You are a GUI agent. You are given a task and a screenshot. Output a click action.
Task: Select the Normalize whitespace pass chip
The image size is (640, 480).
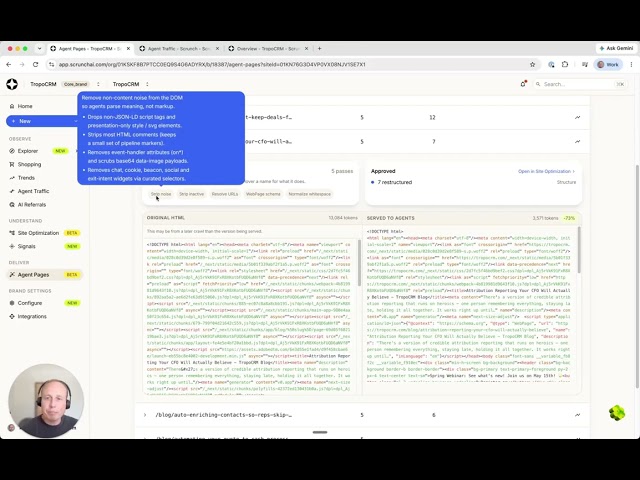click(309, 194)
